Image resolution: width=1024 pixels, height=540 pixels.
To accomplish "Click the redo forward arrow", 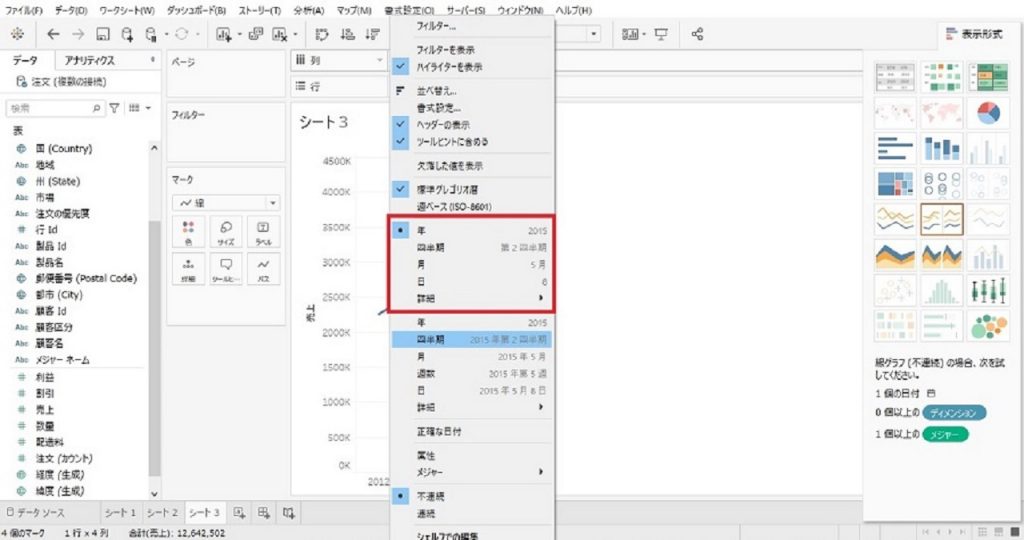I will tap(78, 34).
